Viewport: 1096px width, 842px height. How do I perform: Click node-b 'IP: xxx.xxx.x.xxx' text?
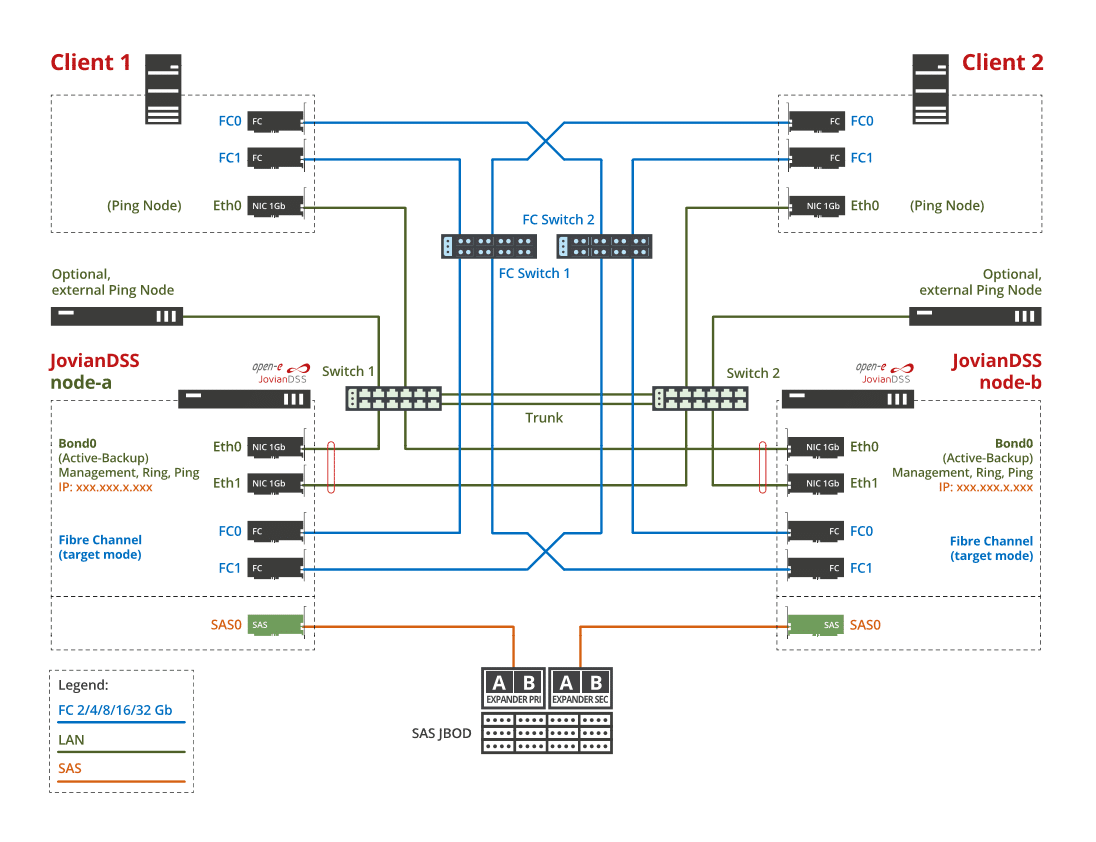pos(986,487)
